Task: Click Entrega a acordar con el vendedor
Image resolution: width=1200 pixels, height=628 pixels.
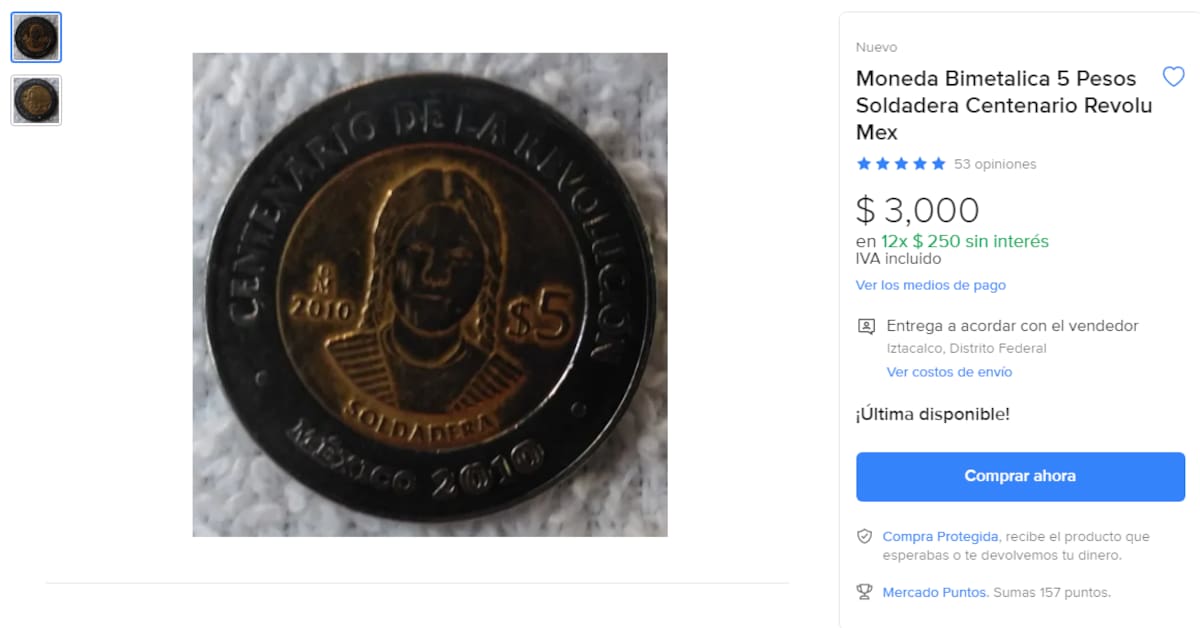Action: tap(1012, 326)
